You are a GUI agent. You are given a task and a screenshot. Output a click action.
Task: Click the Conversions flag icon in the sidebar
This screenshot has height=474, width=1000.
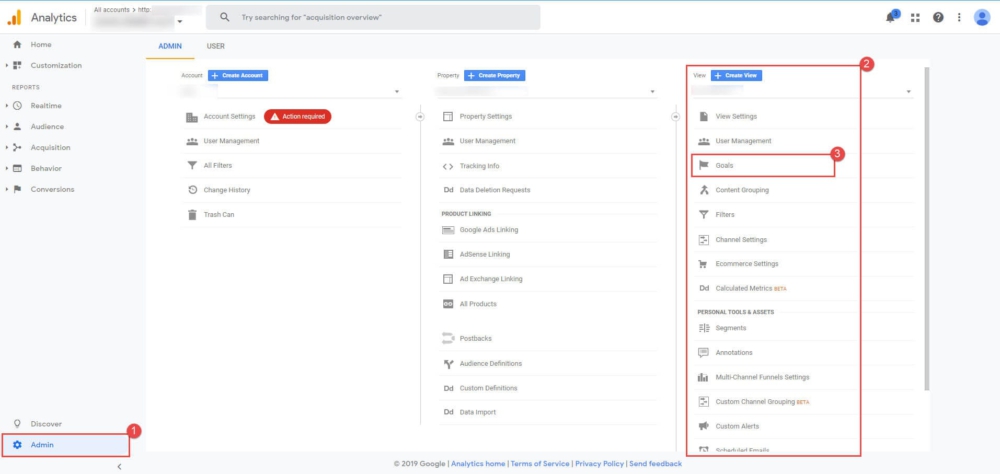17,189
